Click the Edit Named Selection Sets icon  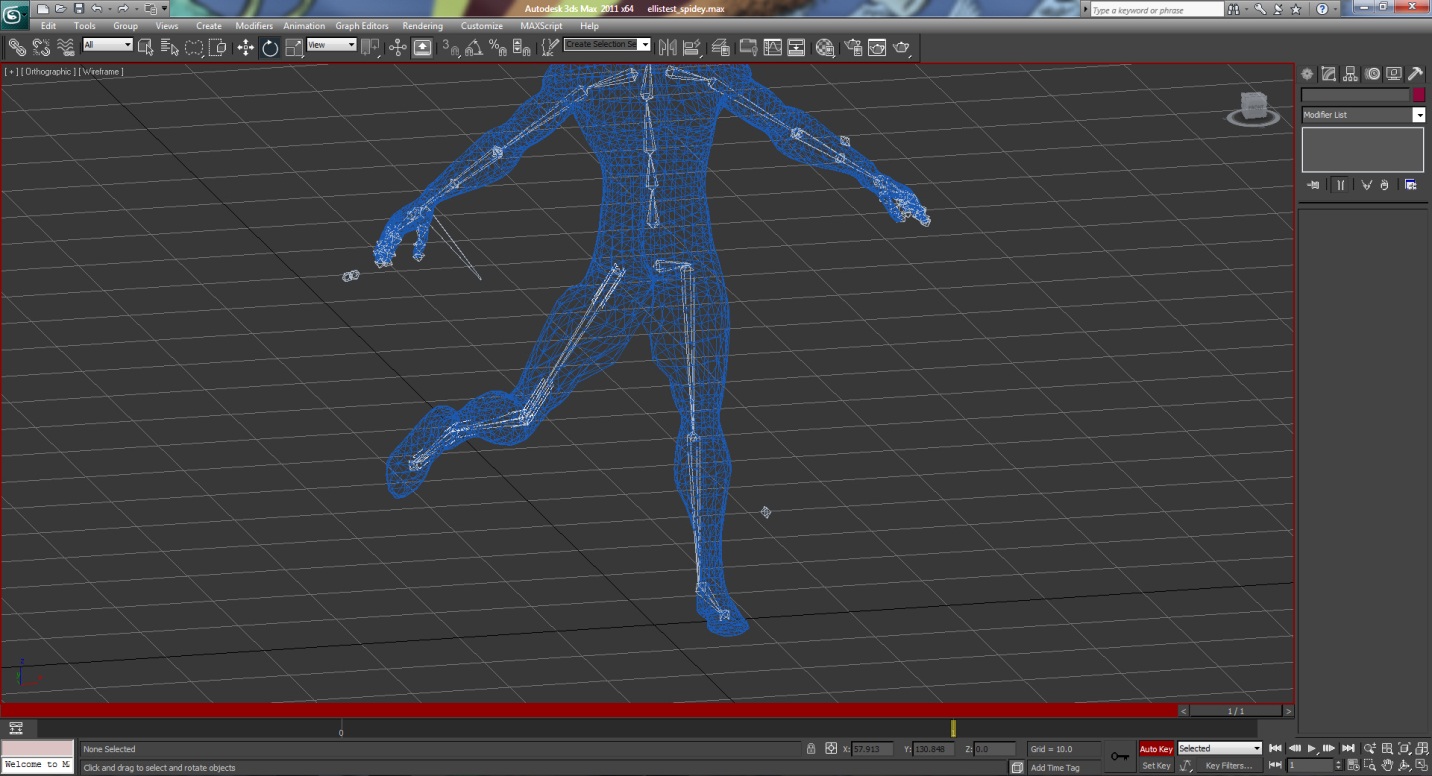point(549,47)
